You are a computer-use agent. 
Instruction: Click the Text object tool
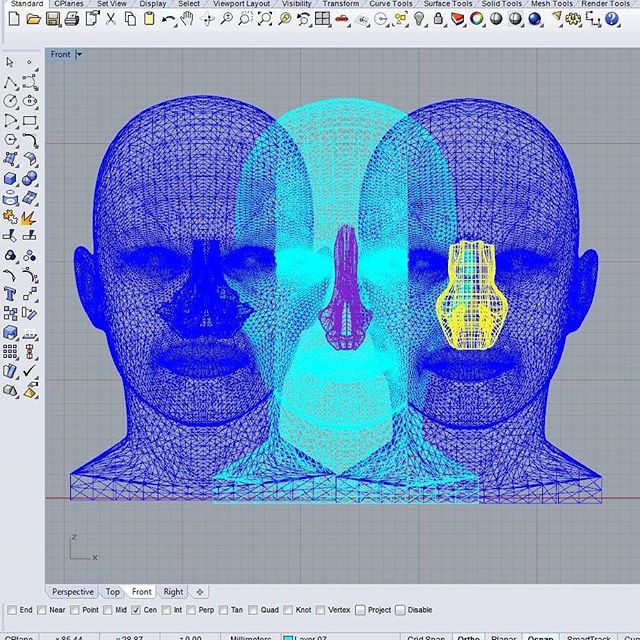10,295
